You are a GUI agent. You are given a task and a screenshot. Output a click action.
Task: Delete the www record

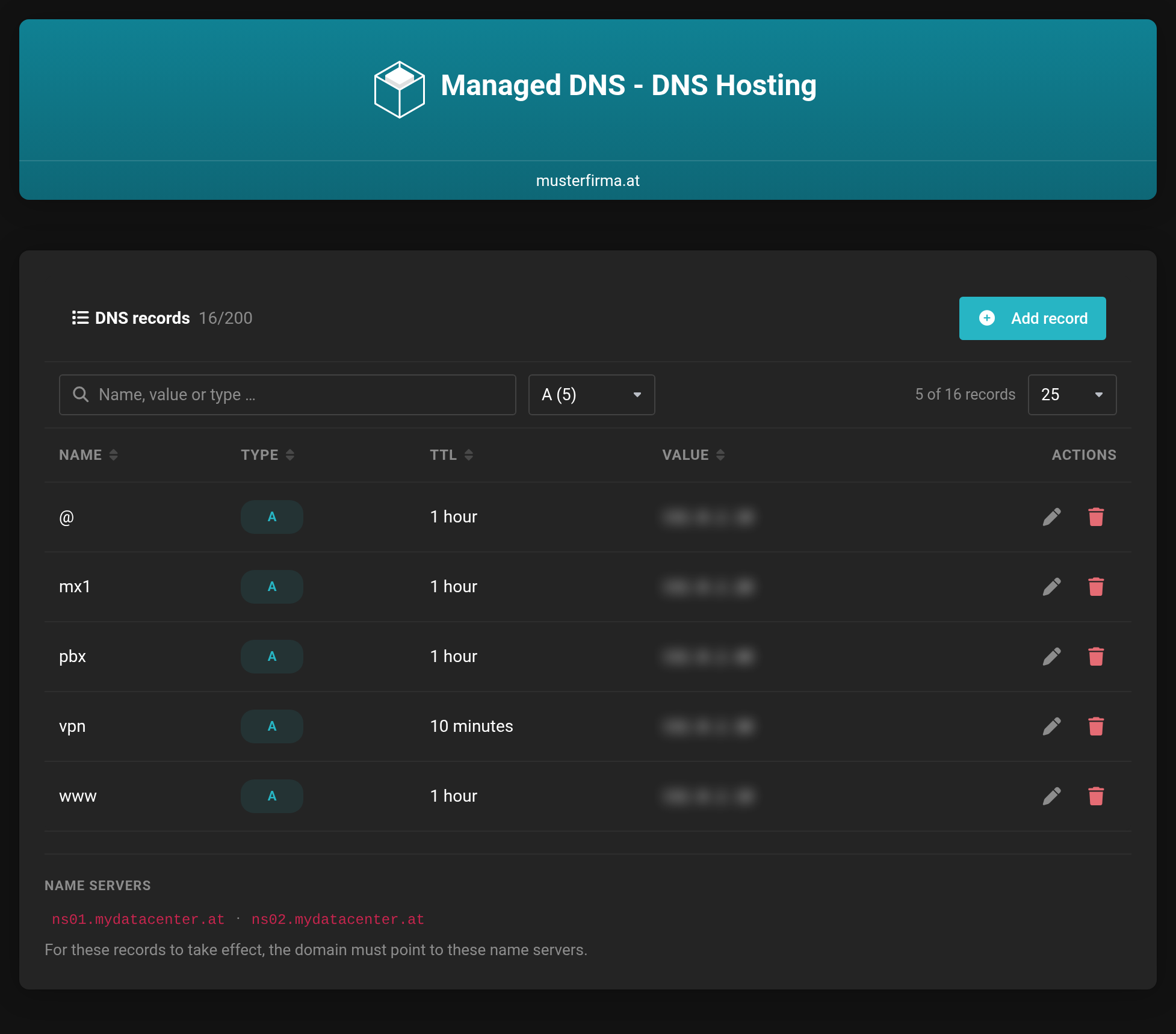[x=1096, y=796]
